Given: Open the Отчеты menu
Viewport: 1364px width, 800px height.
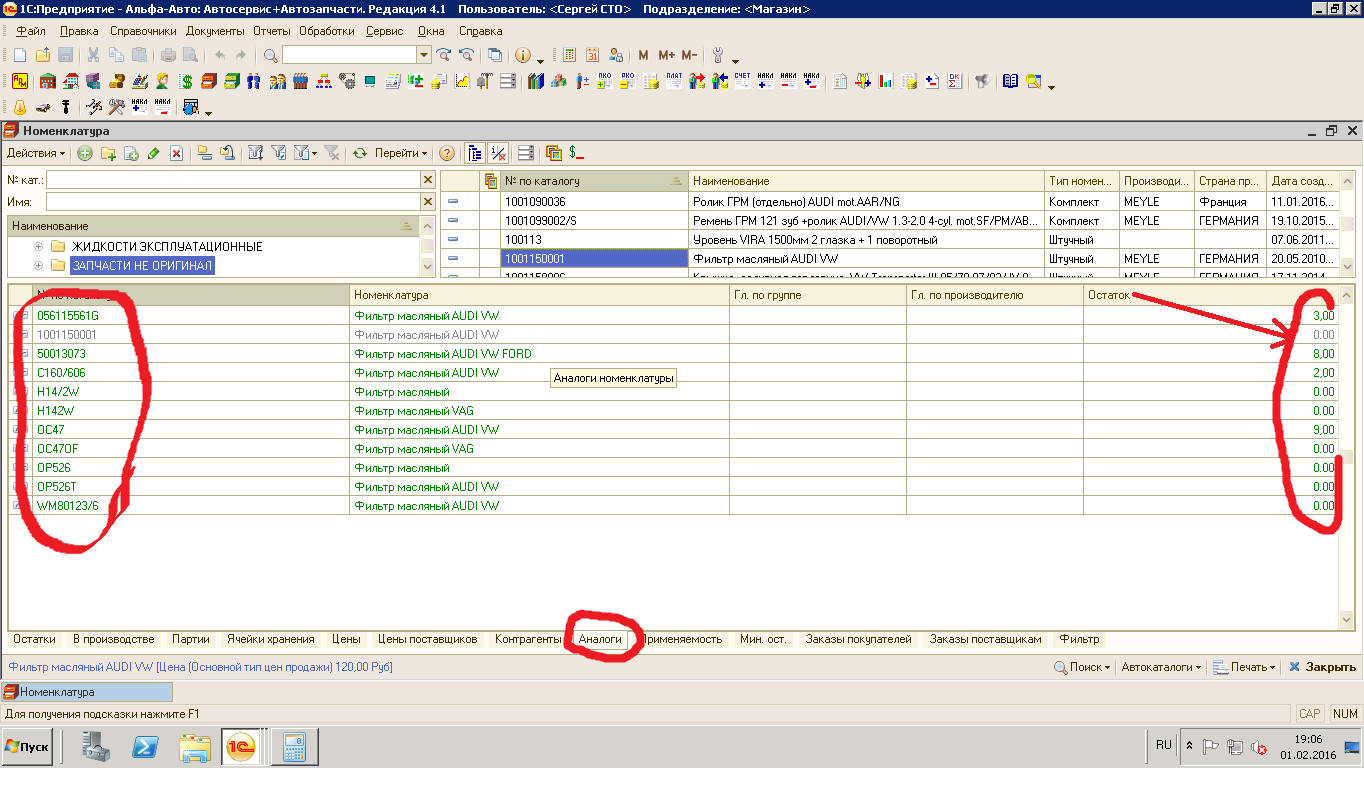Looking at the screenshot, I should [271, 31].
